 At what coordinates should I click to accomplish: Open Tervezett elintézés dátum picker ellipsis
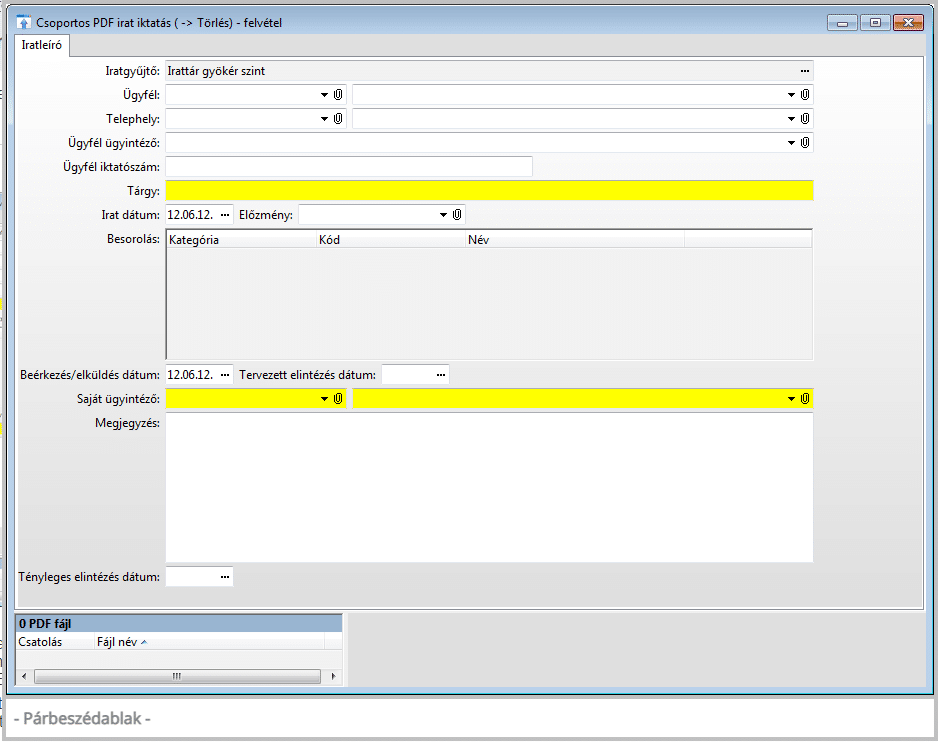[440, 375]
